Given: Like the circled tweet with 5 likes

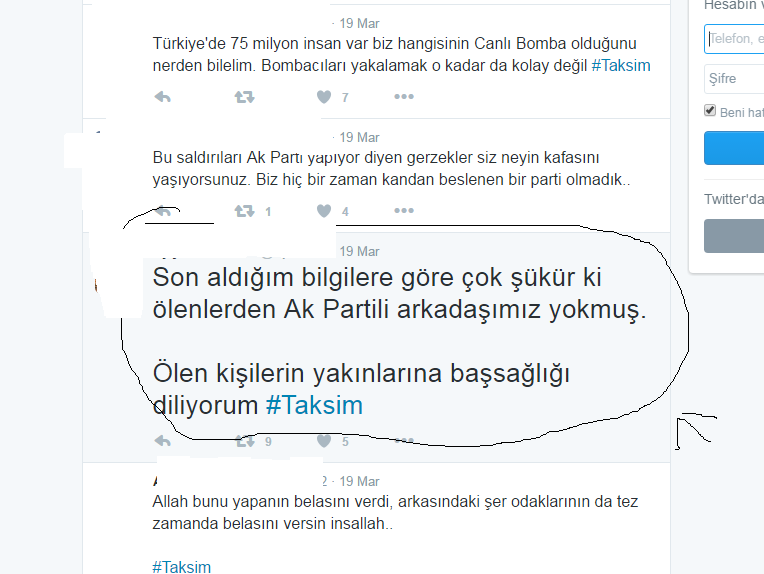Looking at the screenshot, I should click(x=324, y=441).
